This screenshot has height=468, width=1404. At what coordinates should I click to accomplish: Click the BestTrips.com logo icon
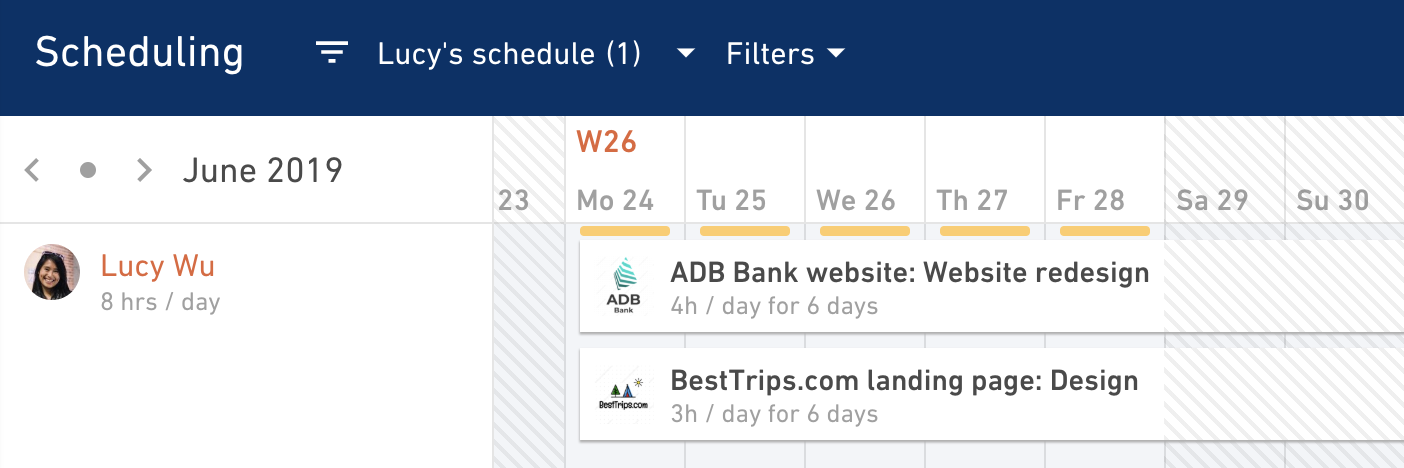(x=623, y=394)
